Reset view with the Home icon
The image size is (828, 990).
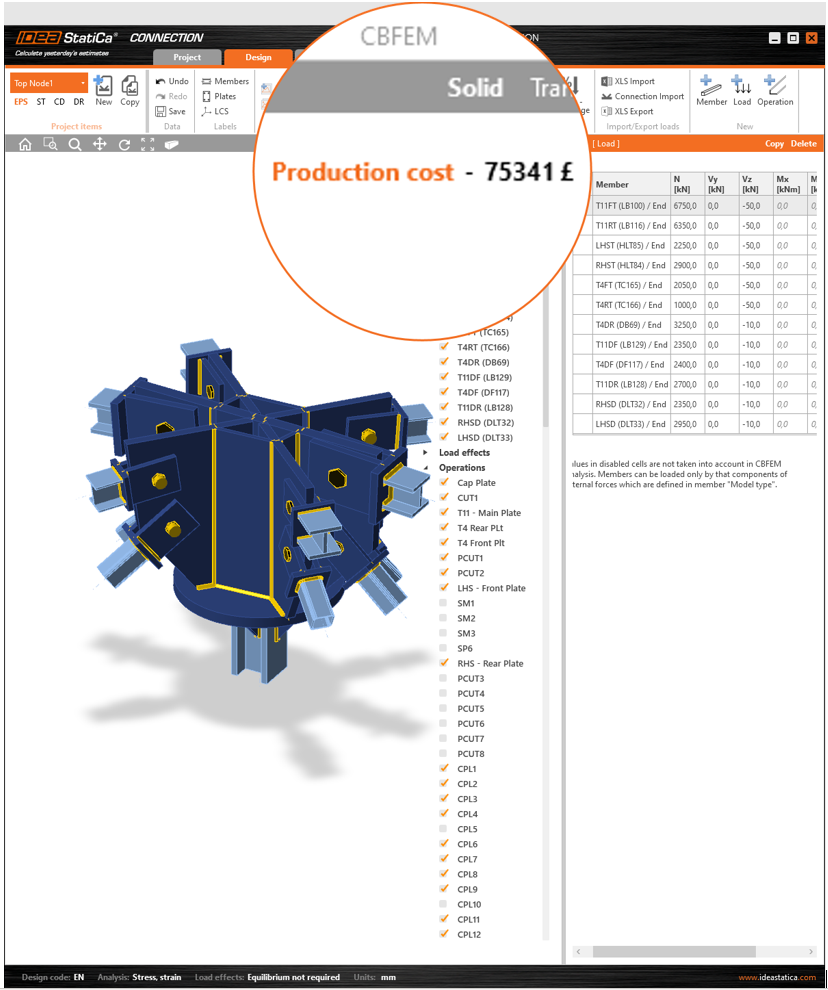coord(25,145)
